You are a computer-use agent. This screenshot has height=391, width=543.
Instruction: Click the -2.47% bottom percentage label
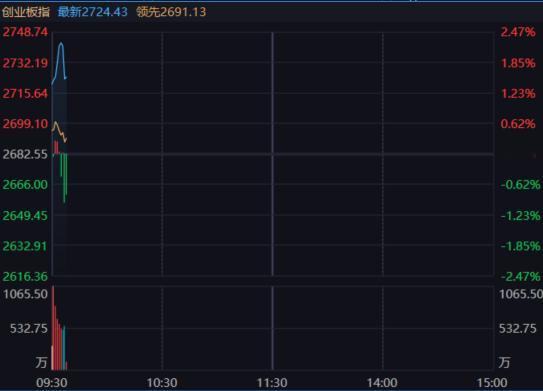(x=520, y=276)
